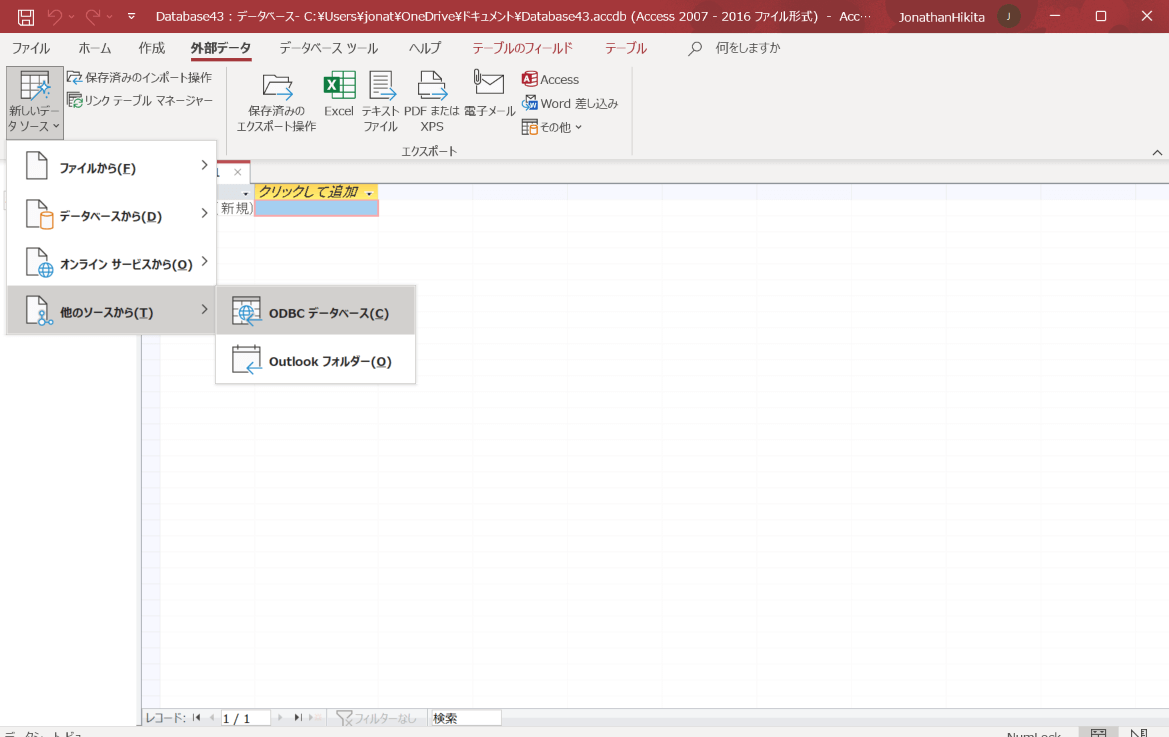This screenshot has height=737, width=1169.
Task: Minimize the Access window
Action: tap(1055, 16)
